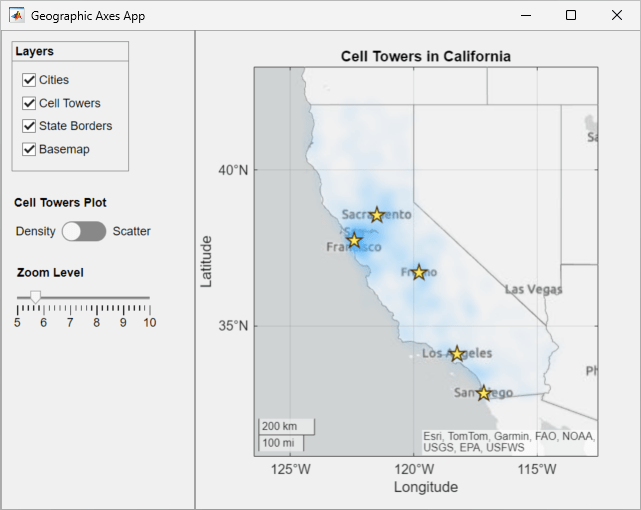Disable the Cell Towers layer
The width and height of the screenshot is (641, 510).
[29, 103]
